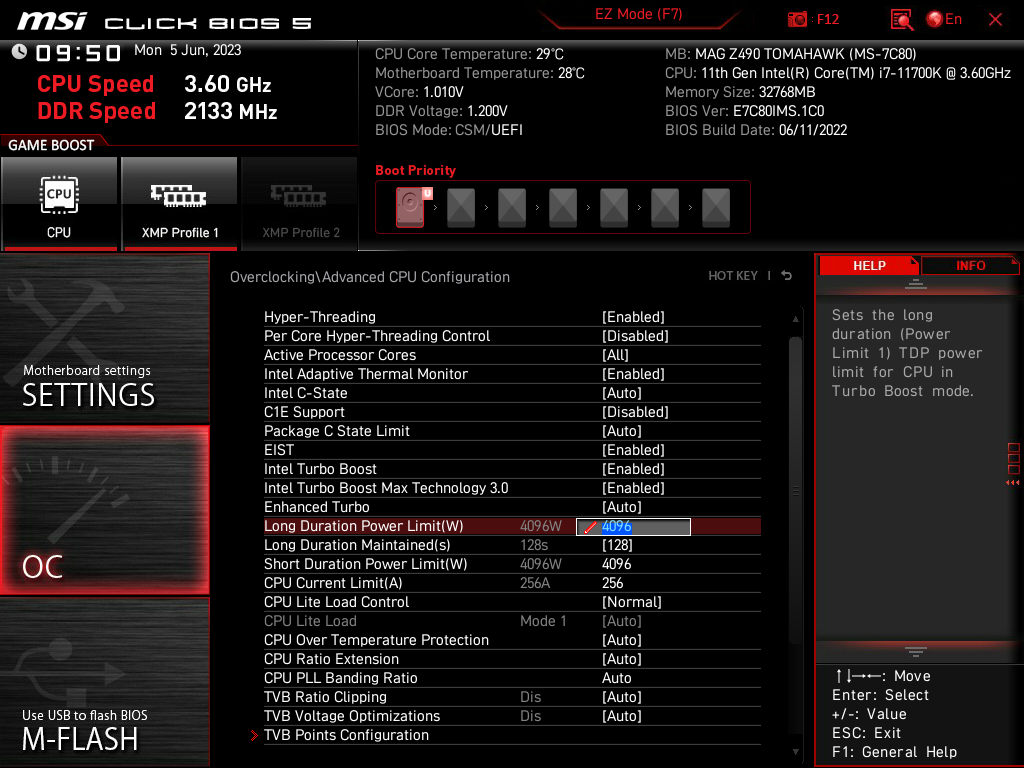Screen dimensions: 1024x768
Task: Click the settings list scrollbar thumb
Action: pyautogui.click(x=795, y=490)
